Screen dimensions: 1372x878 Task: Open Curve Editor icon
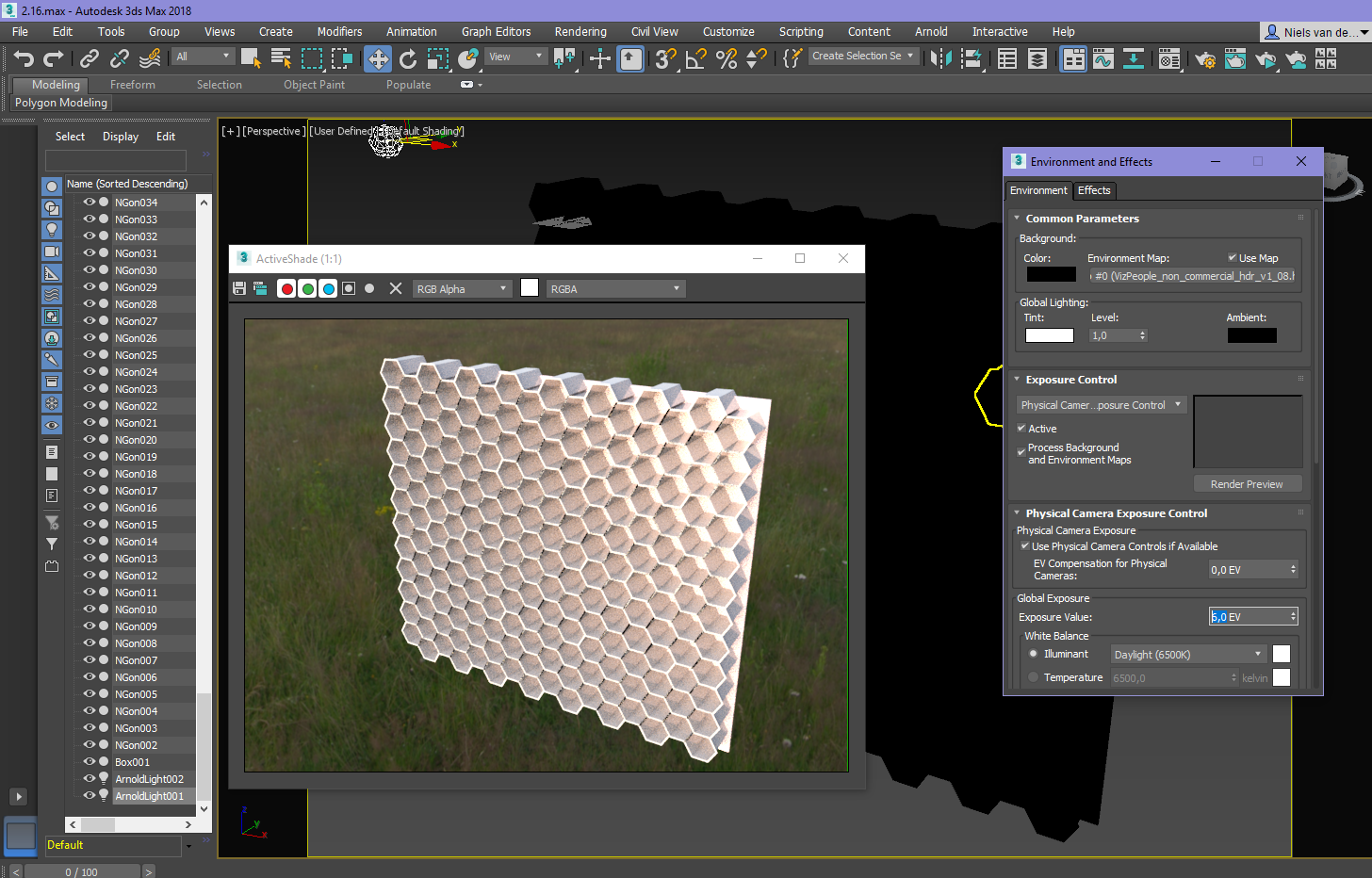(x=1103, y=59)
